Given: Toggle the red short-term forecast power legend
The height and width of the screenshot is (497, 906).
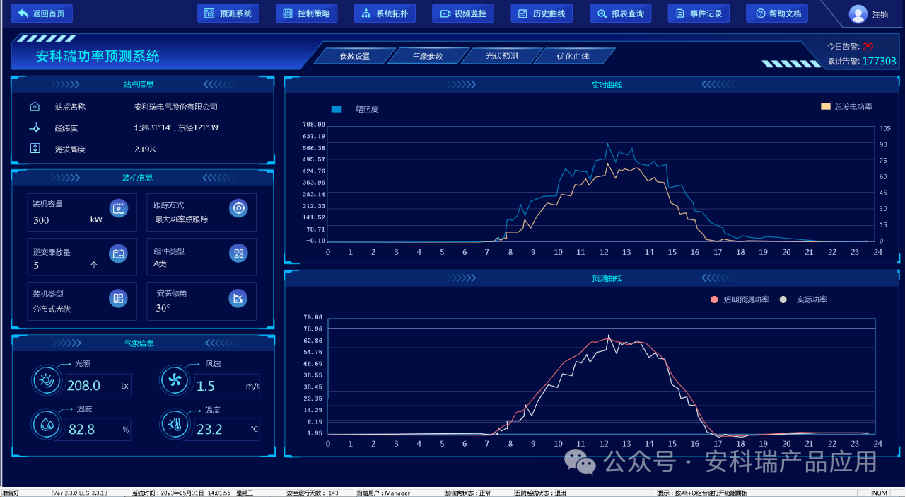Looking at the screenshot, I should [x=714, y=299].
